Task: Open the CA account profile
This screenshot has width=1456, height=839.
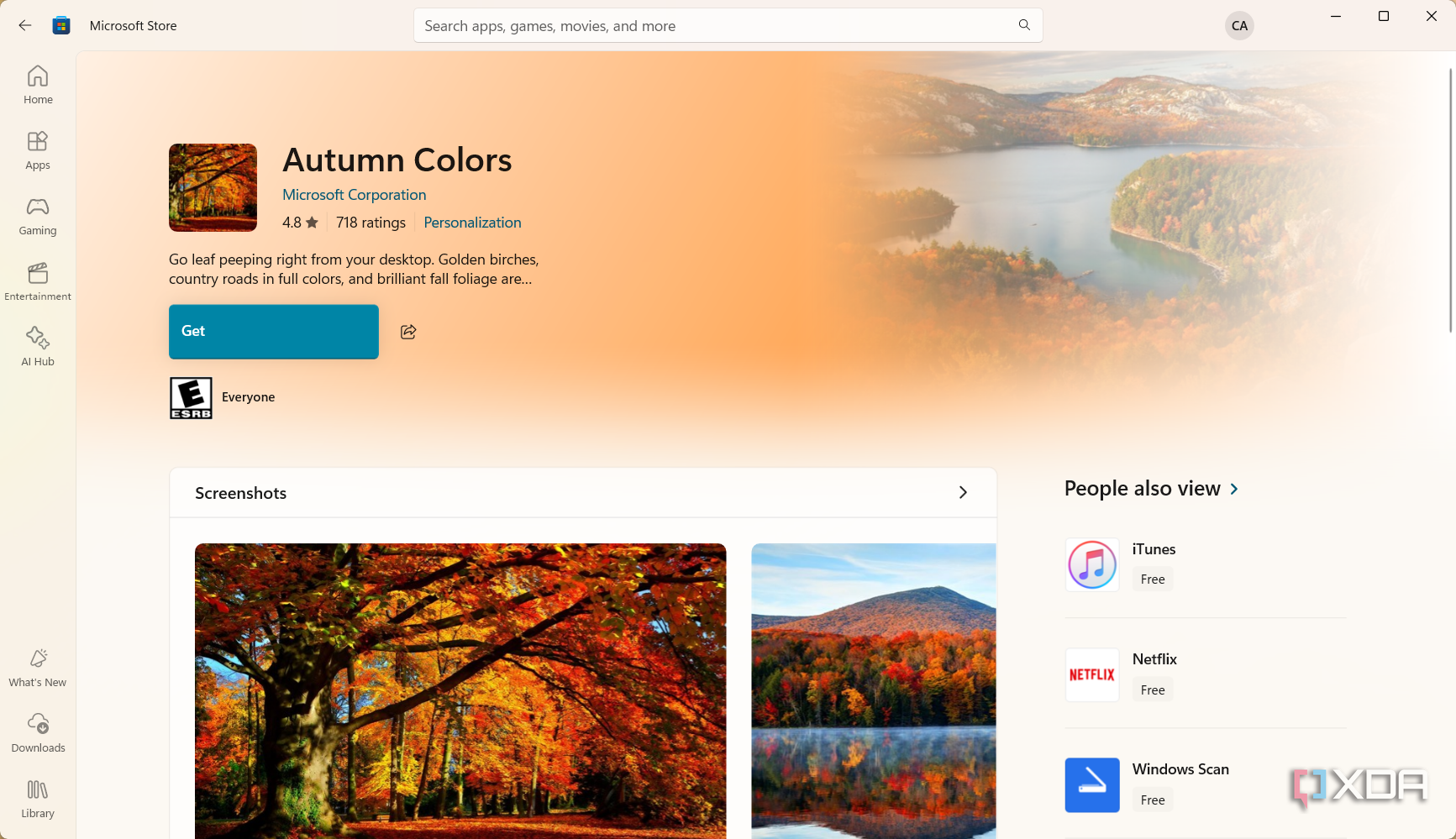Action: pyautogui.click(x=1239, y=25)
